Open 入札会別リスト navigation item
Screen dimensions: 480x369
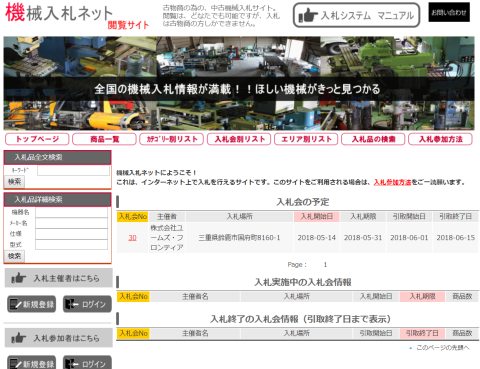point(239,139)
